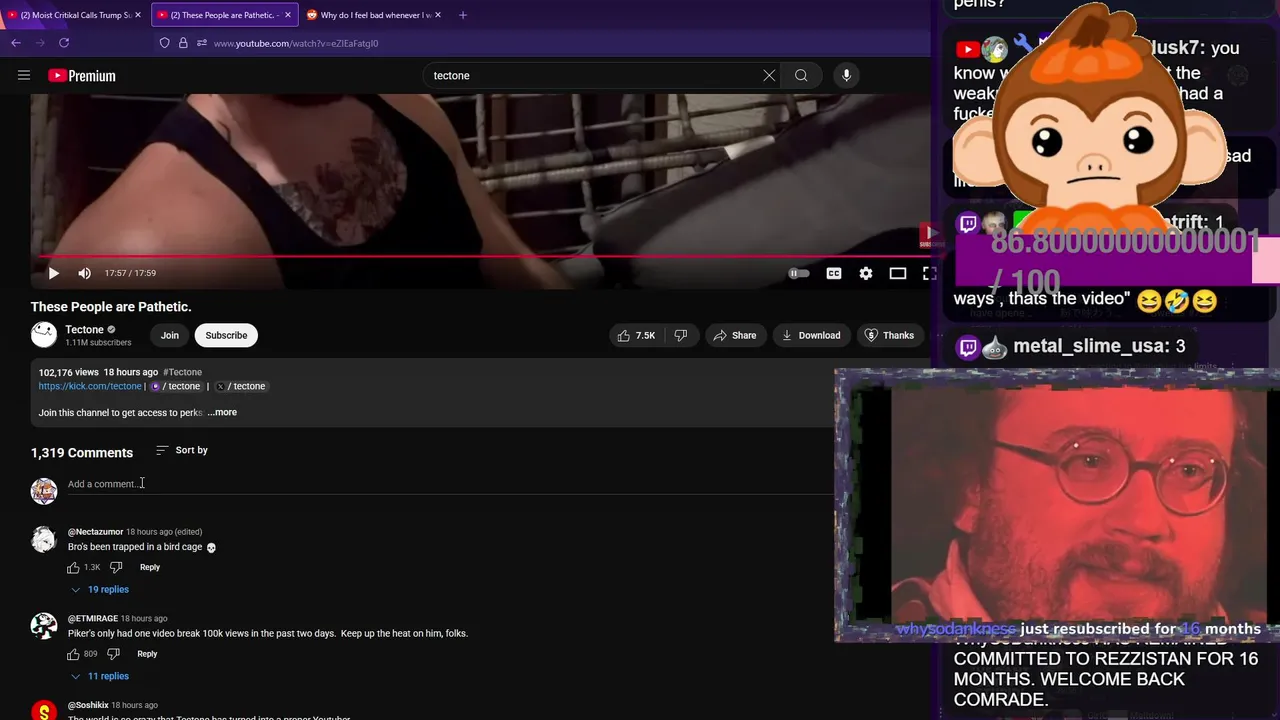The width and height of the screenshot is (1280, 720).
Task: Dislike Nectazumor's comment
Action: point(116,567)
